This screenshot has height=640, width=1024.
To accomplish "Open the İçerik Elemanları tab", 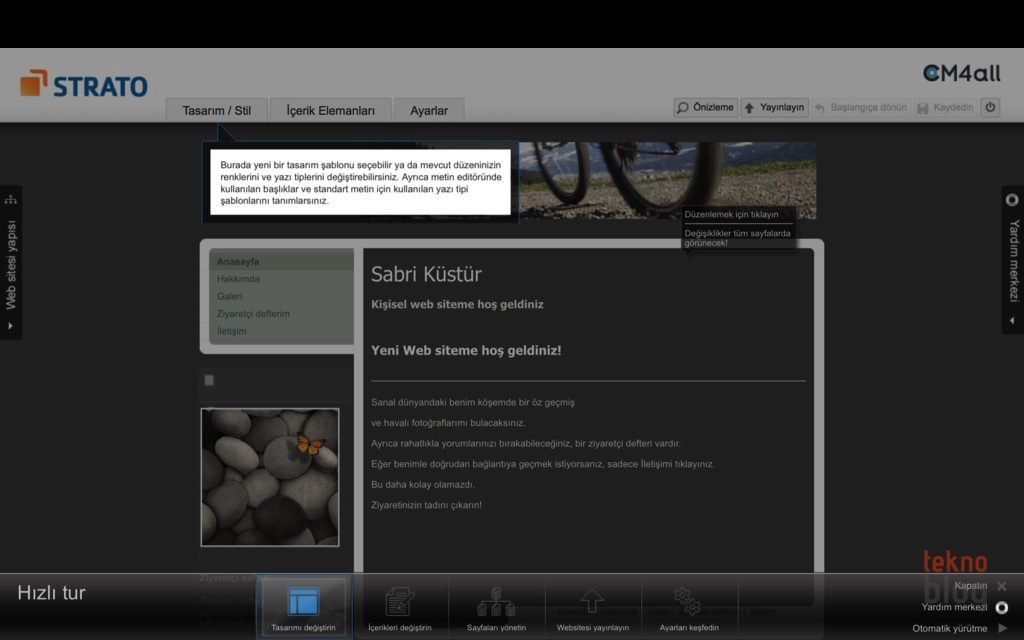I will point(330,111).
